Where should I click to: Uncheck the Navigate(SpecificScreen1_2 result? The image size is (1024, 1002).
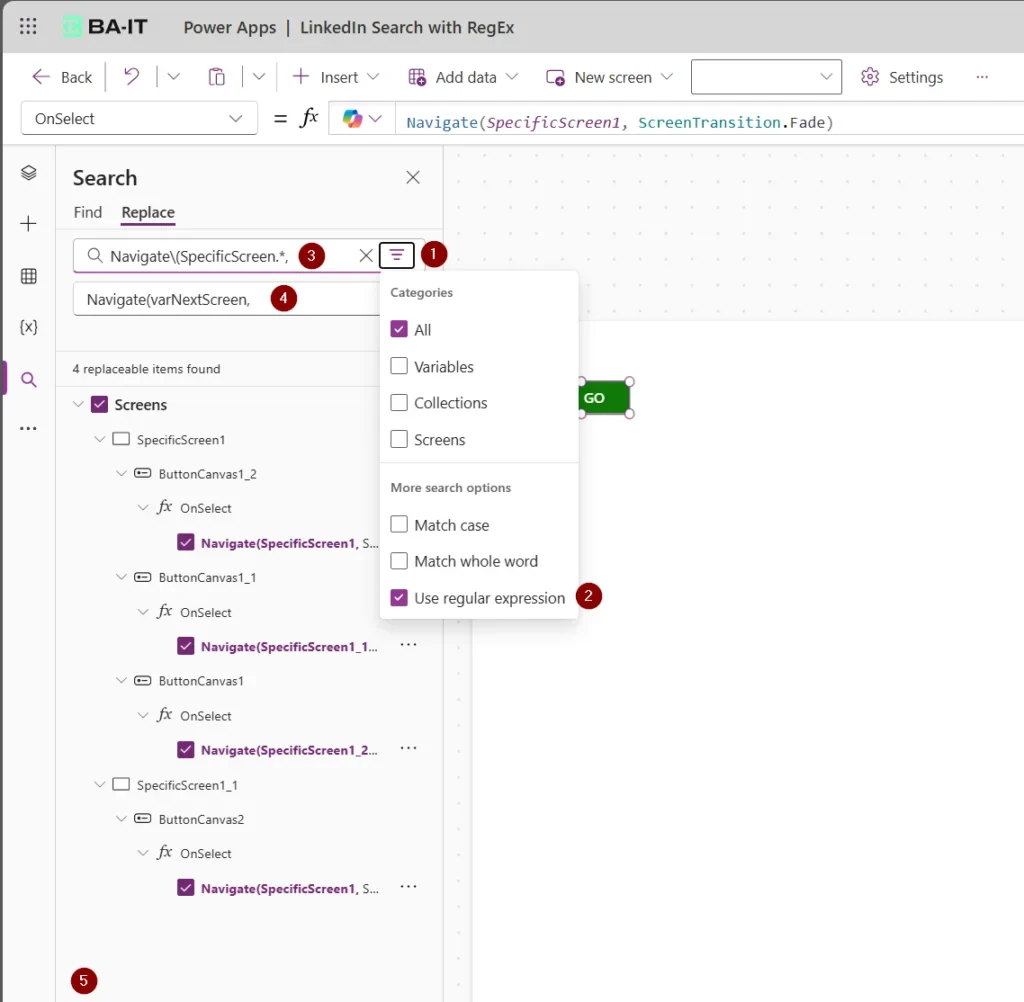[x=185, y=749]
